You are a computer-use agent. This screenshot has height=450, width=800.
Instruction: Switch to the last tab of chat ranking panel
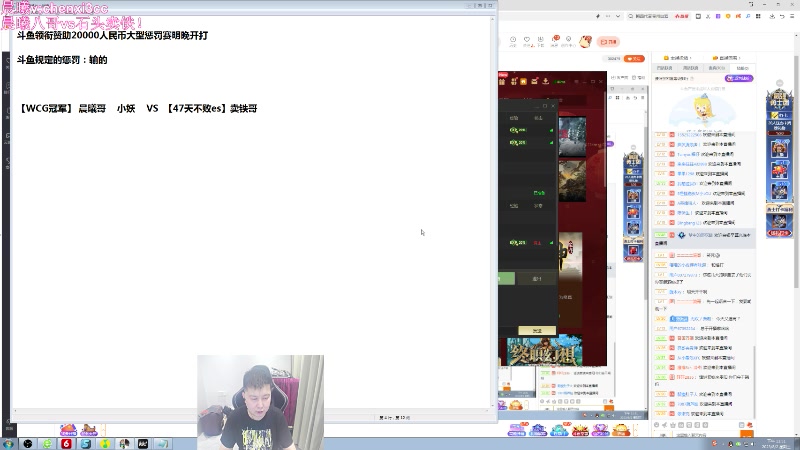click(742, 68)
